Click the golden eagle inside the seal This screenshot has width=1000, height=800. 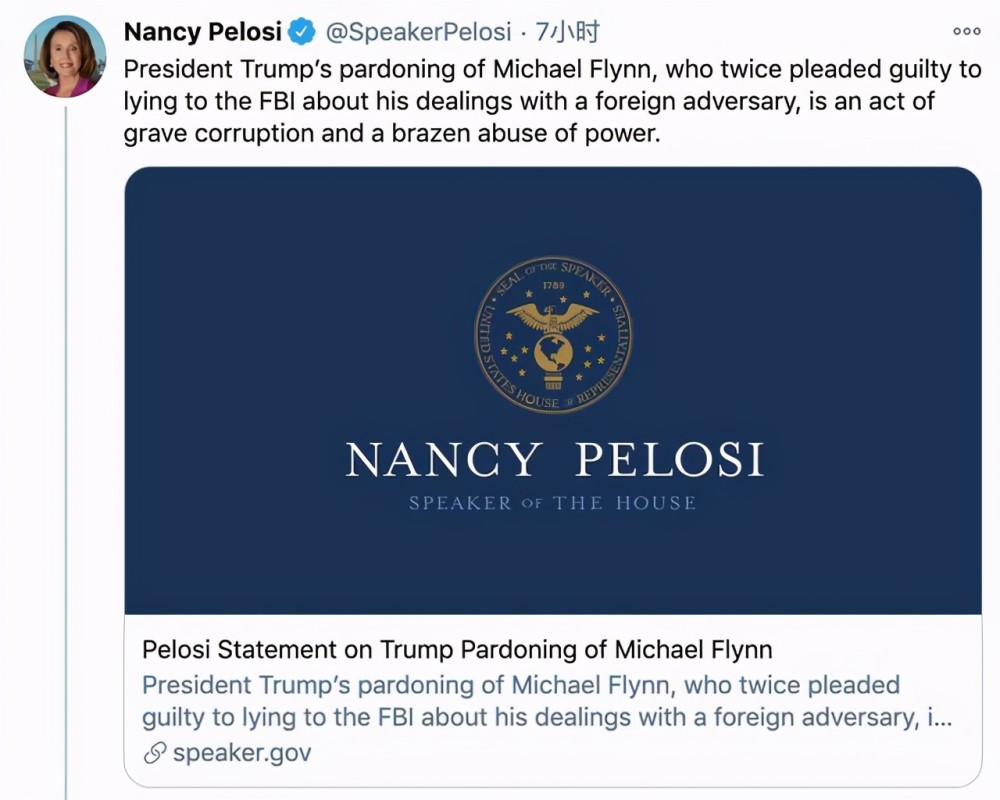(552, 316)
